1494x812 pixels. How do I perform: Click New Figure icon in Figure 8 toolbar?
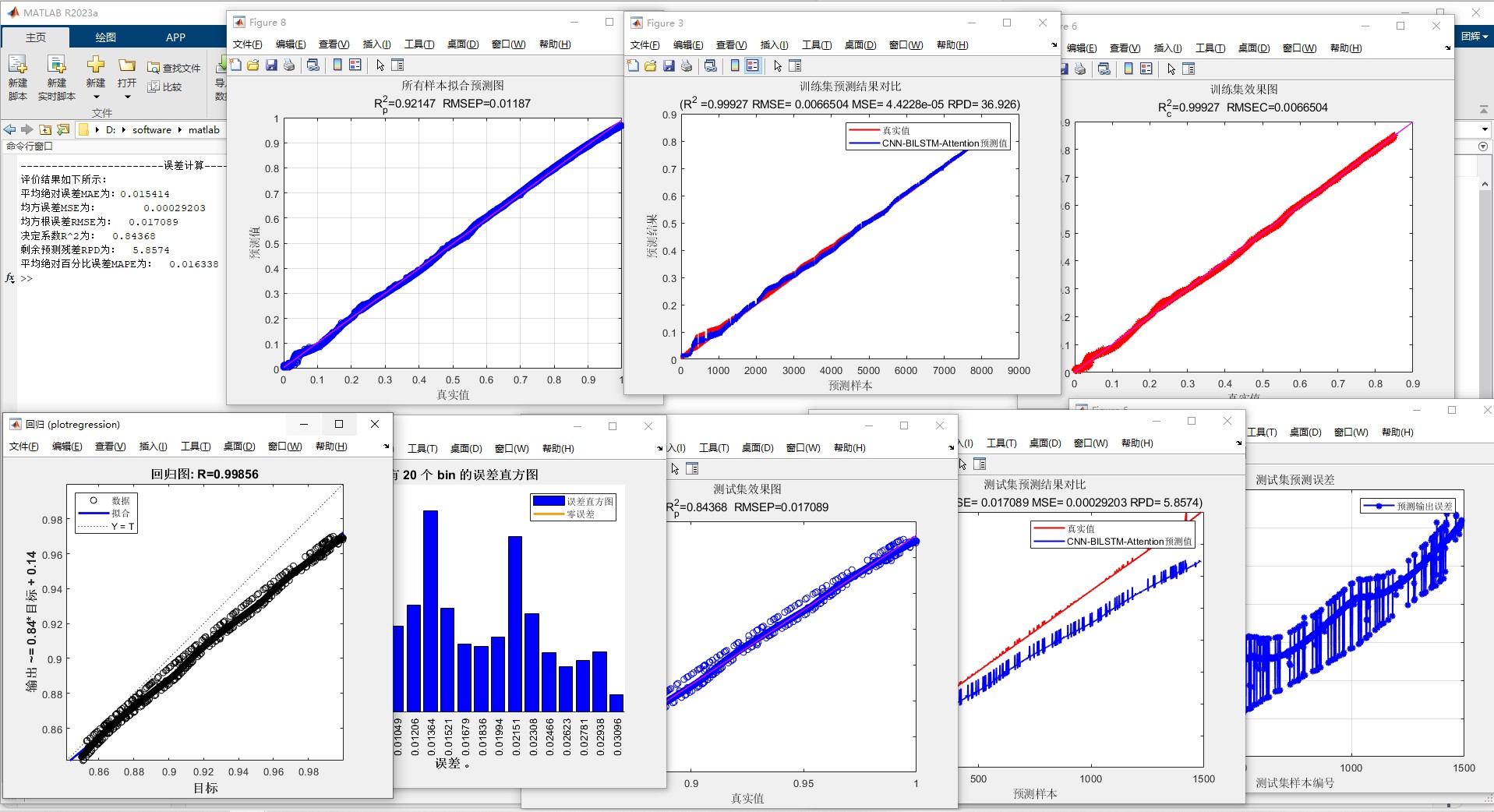235,65
